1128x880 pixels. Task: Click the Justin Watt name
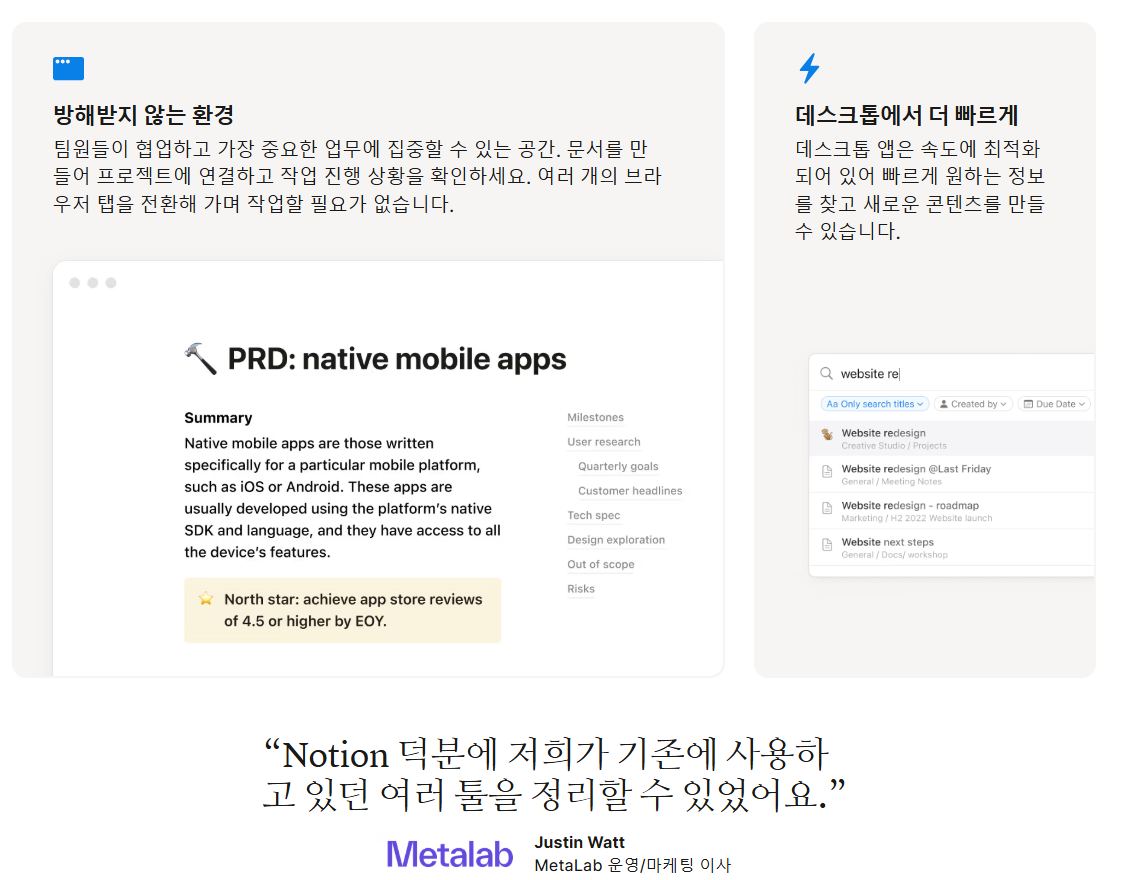579,843
